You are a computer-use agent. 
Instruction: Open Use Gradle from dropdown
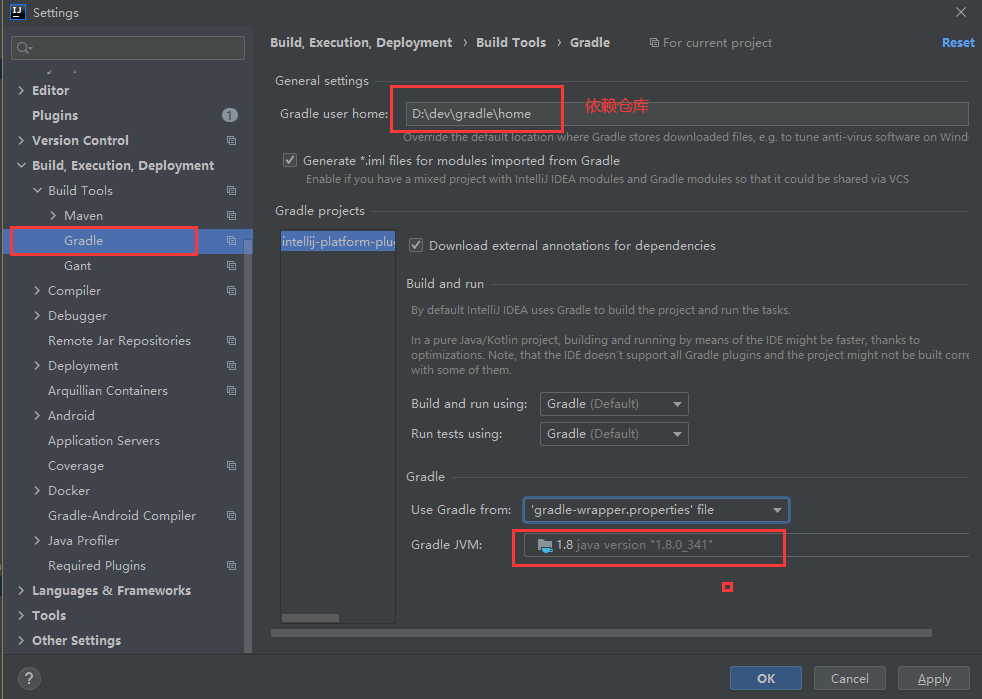tap(656, 510)
